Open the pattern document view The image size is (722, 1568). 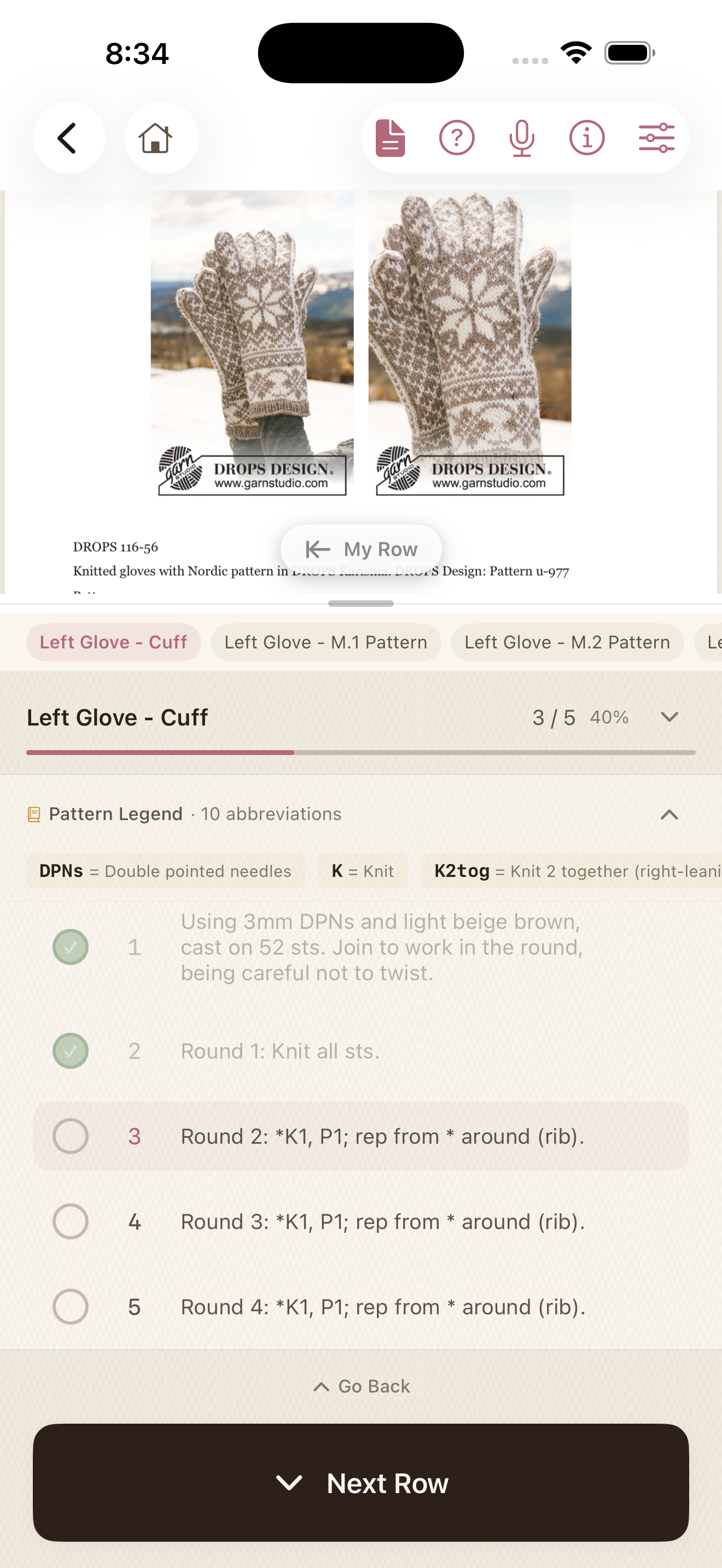coord(389,138)
